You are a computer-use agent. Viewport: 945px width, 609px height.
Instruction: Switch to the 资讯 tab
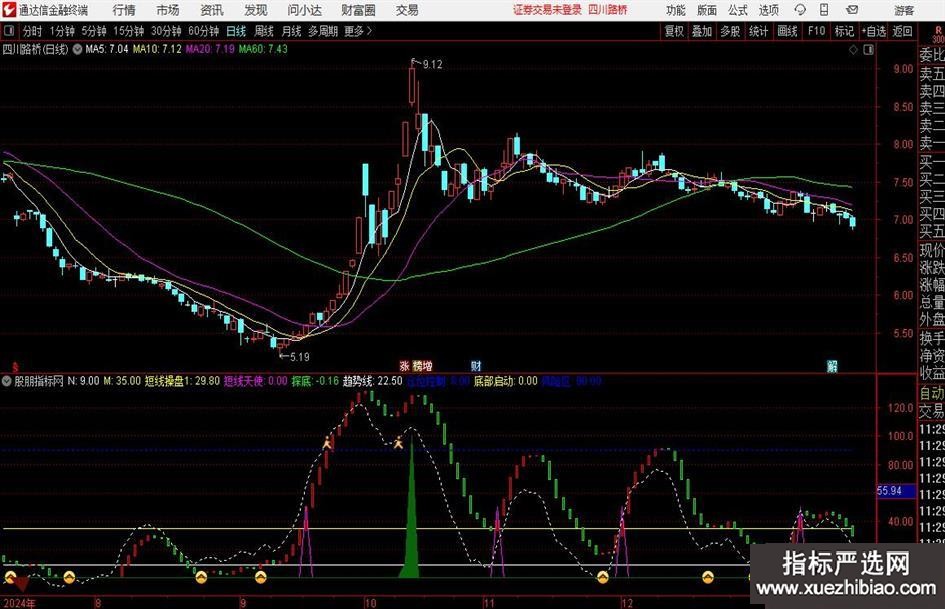coord(212,10)
